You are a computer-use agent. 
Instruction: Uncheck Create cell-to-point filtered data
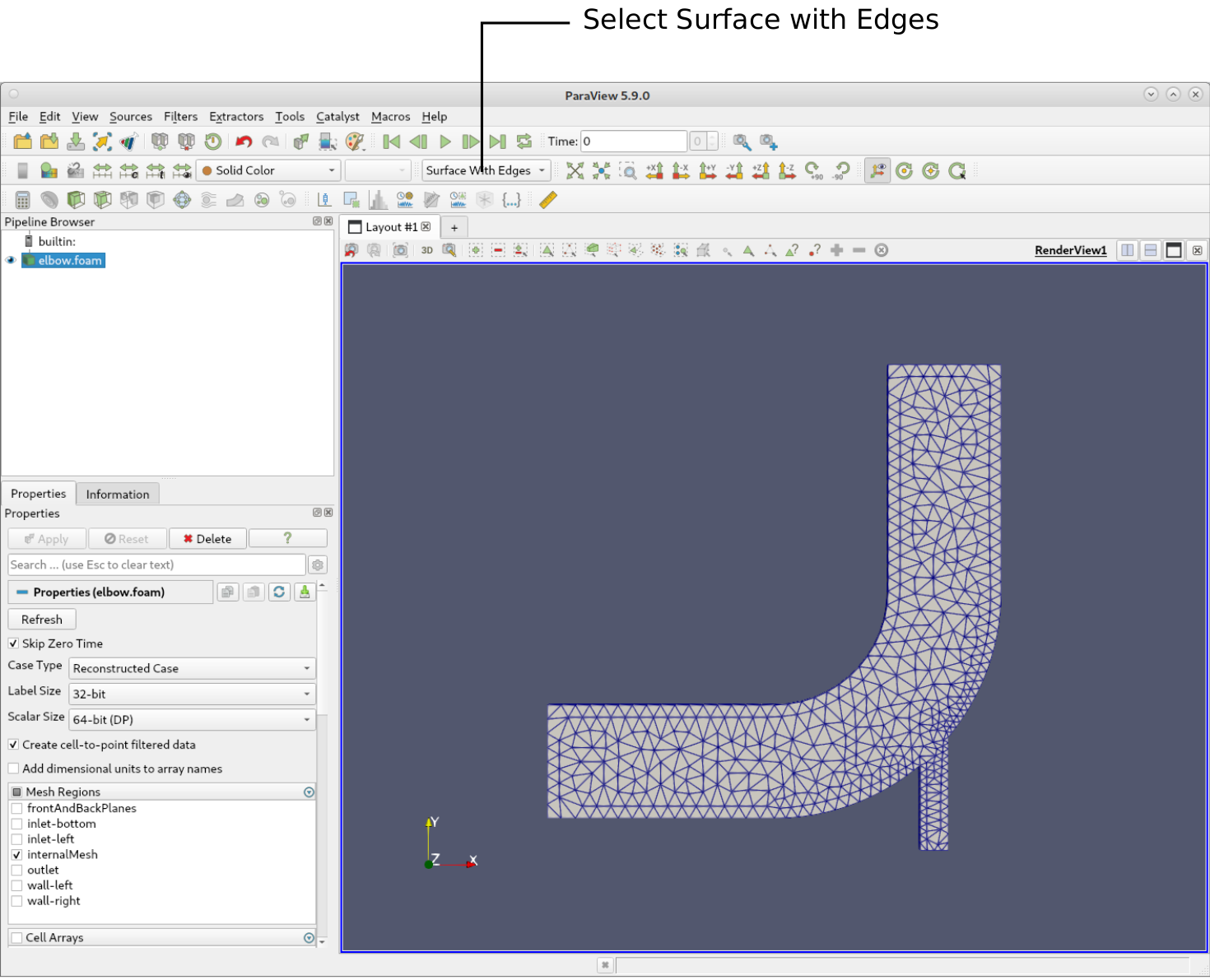(x=13, y=745)
